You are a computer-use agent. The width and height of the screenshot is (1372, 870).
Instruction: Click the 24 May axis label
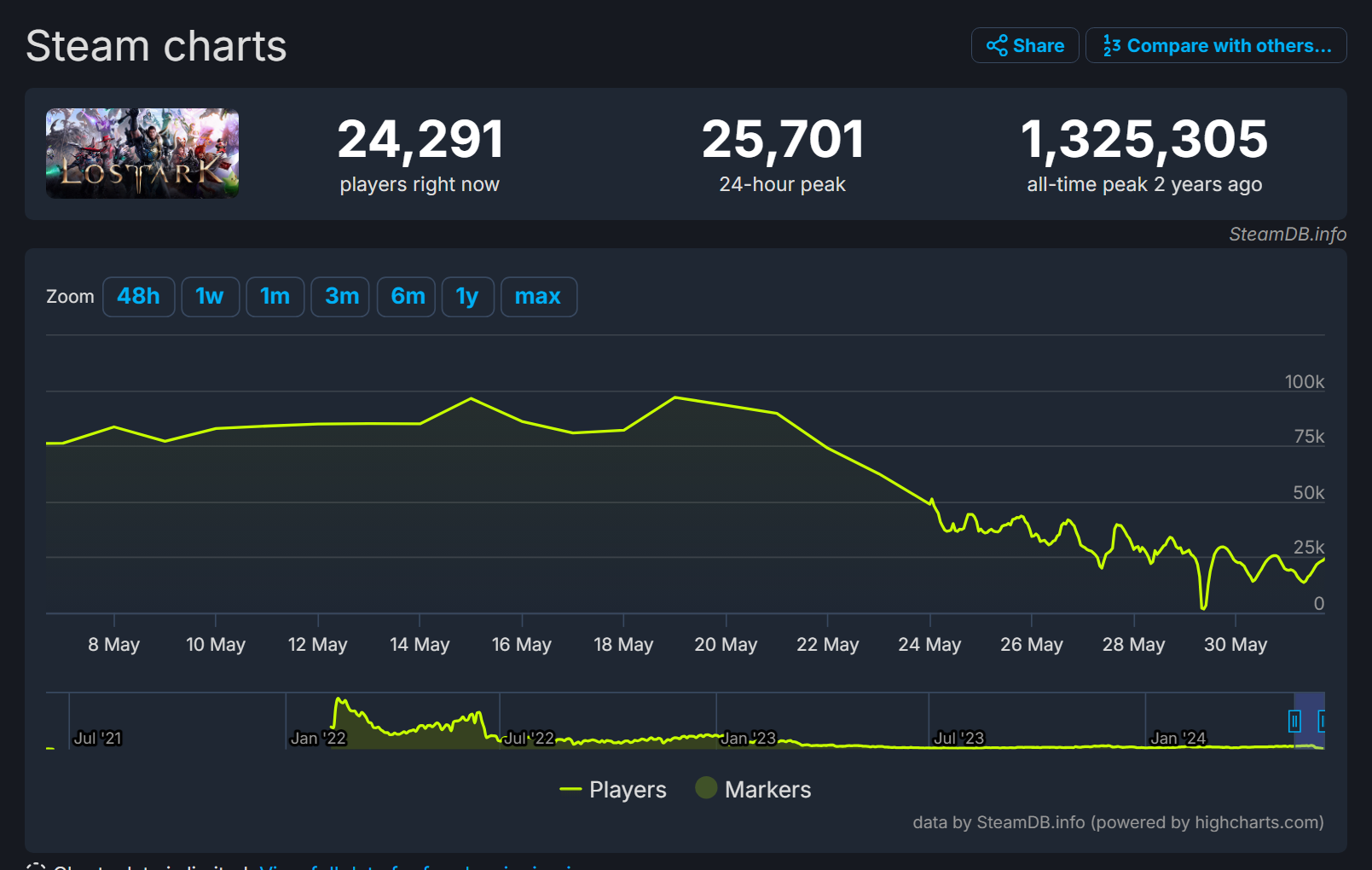pos(929,645)
